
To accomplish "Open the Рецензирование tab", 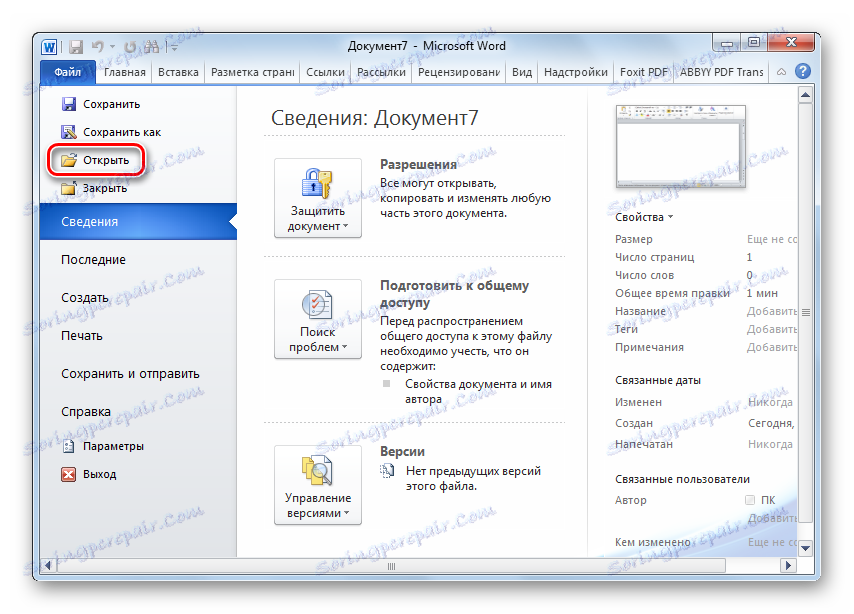I will click(459, 72).
